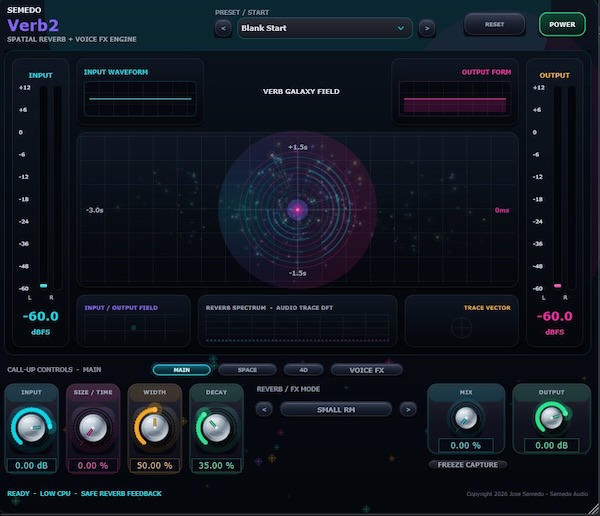Click the -3.0s axis label

(95, 210)
